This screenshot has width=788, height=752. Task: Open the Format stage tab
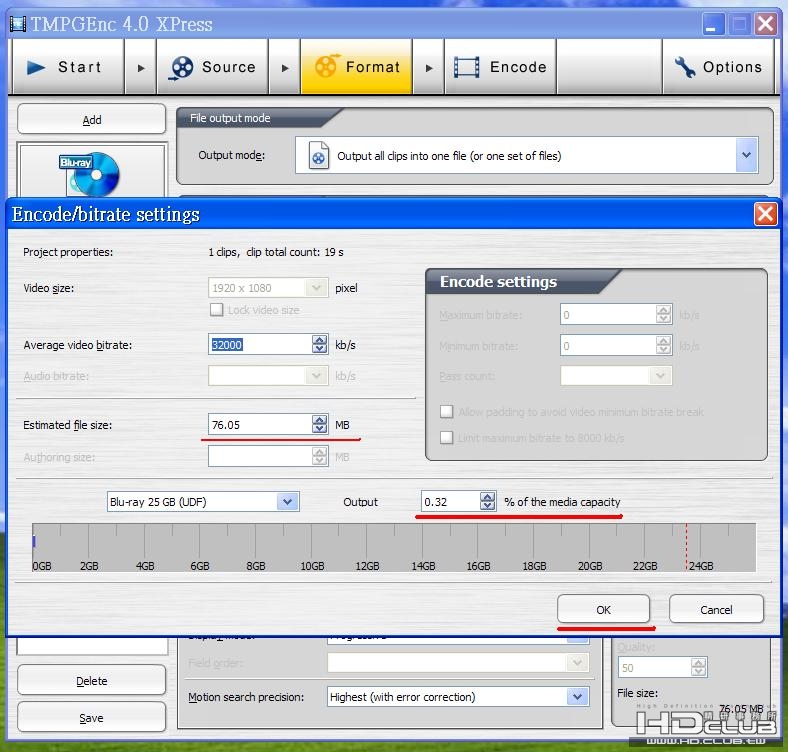coord(356,67)
